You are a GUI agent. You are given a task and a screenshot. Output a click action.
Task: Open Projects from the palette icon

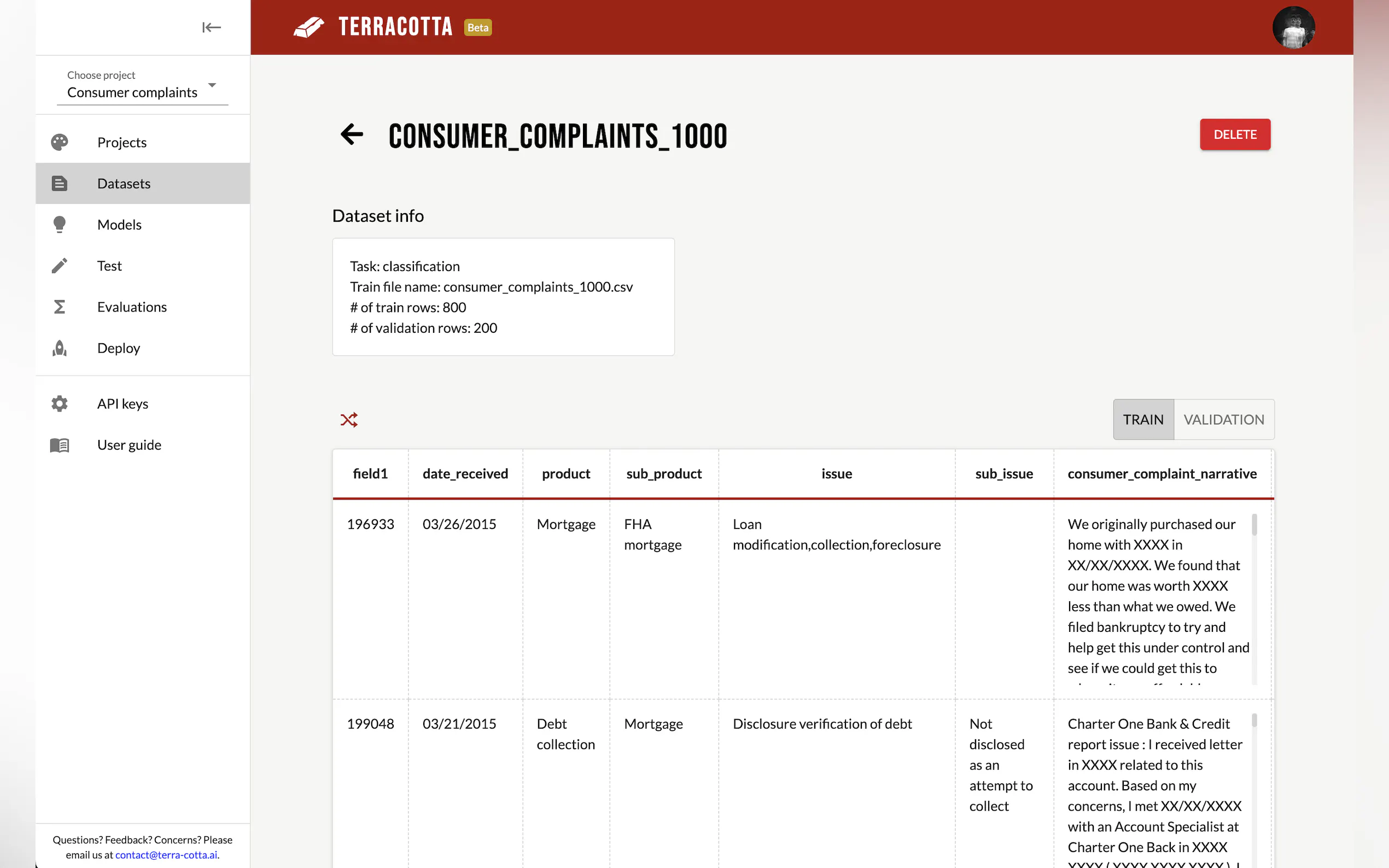point(60,142)
